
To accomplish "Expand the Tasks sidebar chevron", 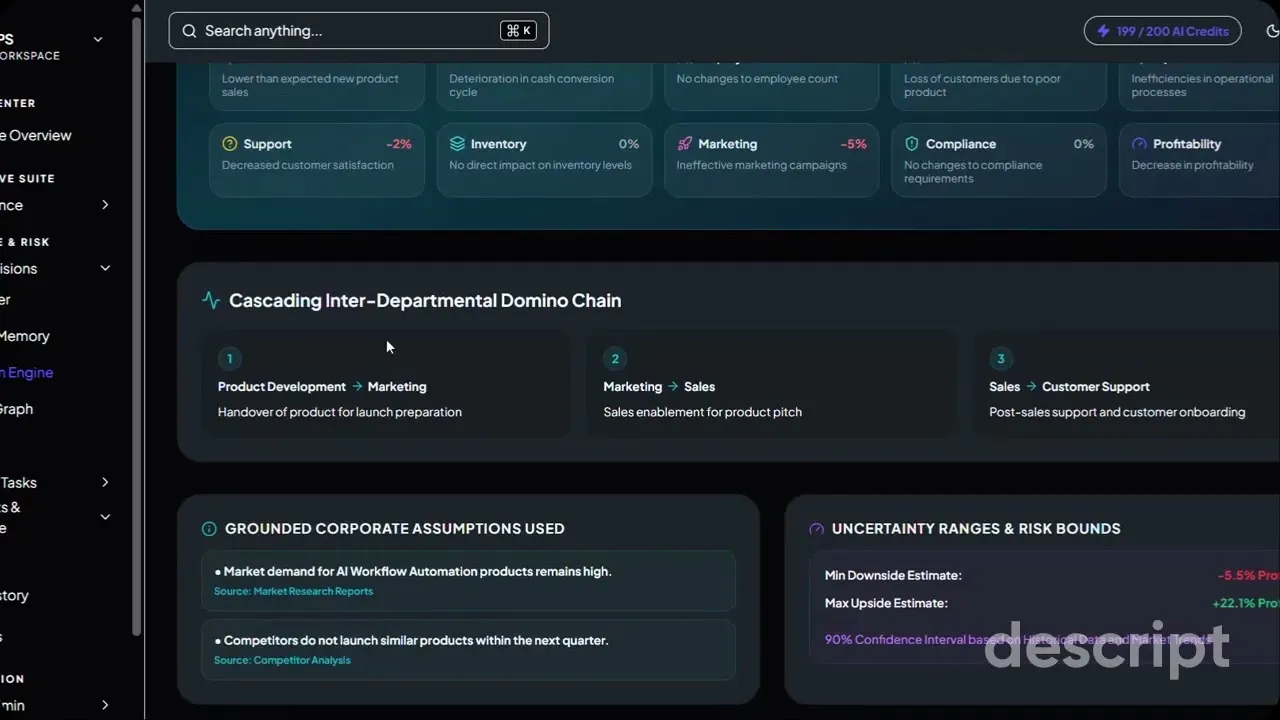I will [105, 482].
